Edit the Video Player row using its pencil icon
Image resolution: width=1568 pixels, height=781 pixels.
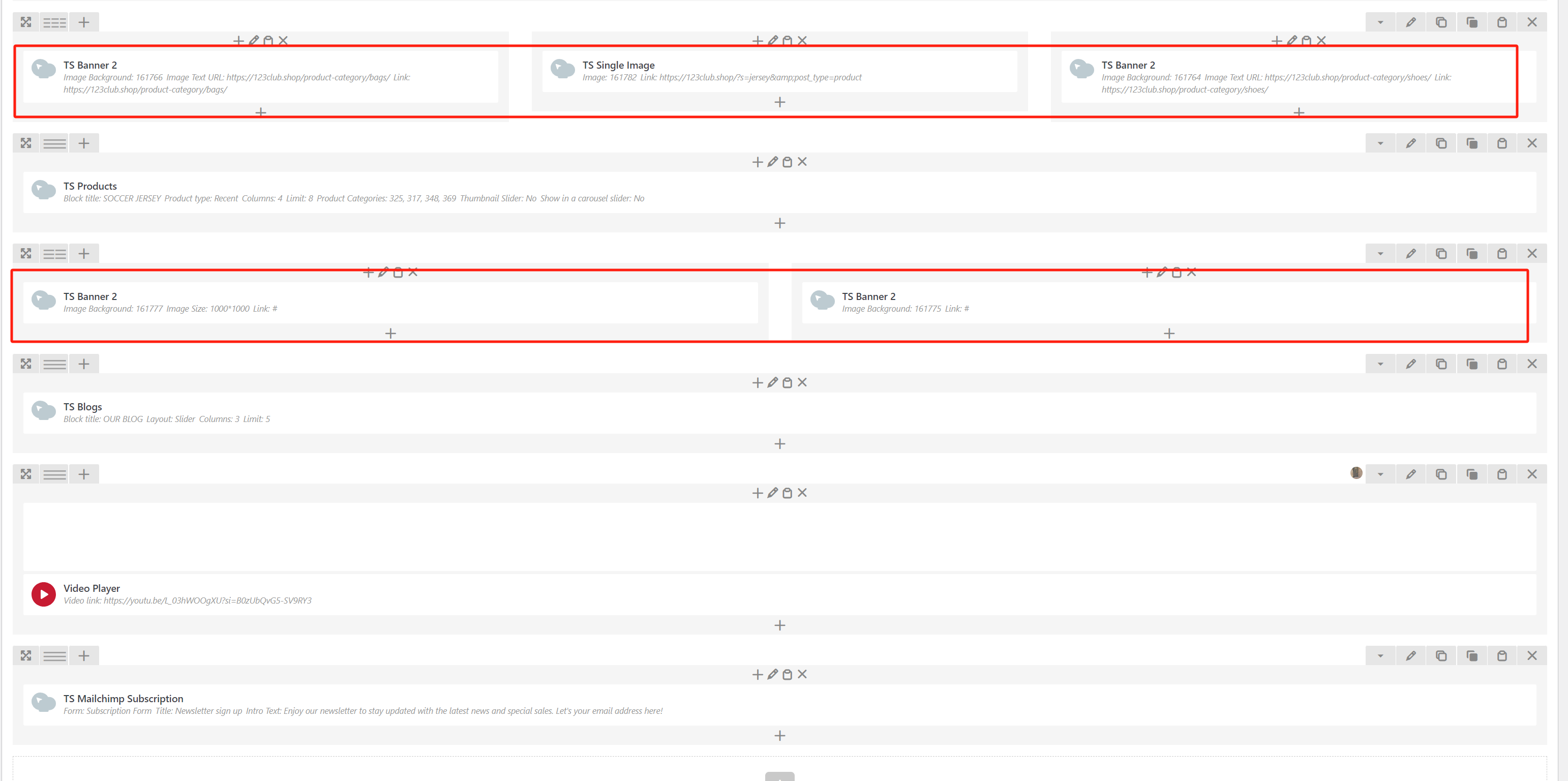[x=1411, y=473]
